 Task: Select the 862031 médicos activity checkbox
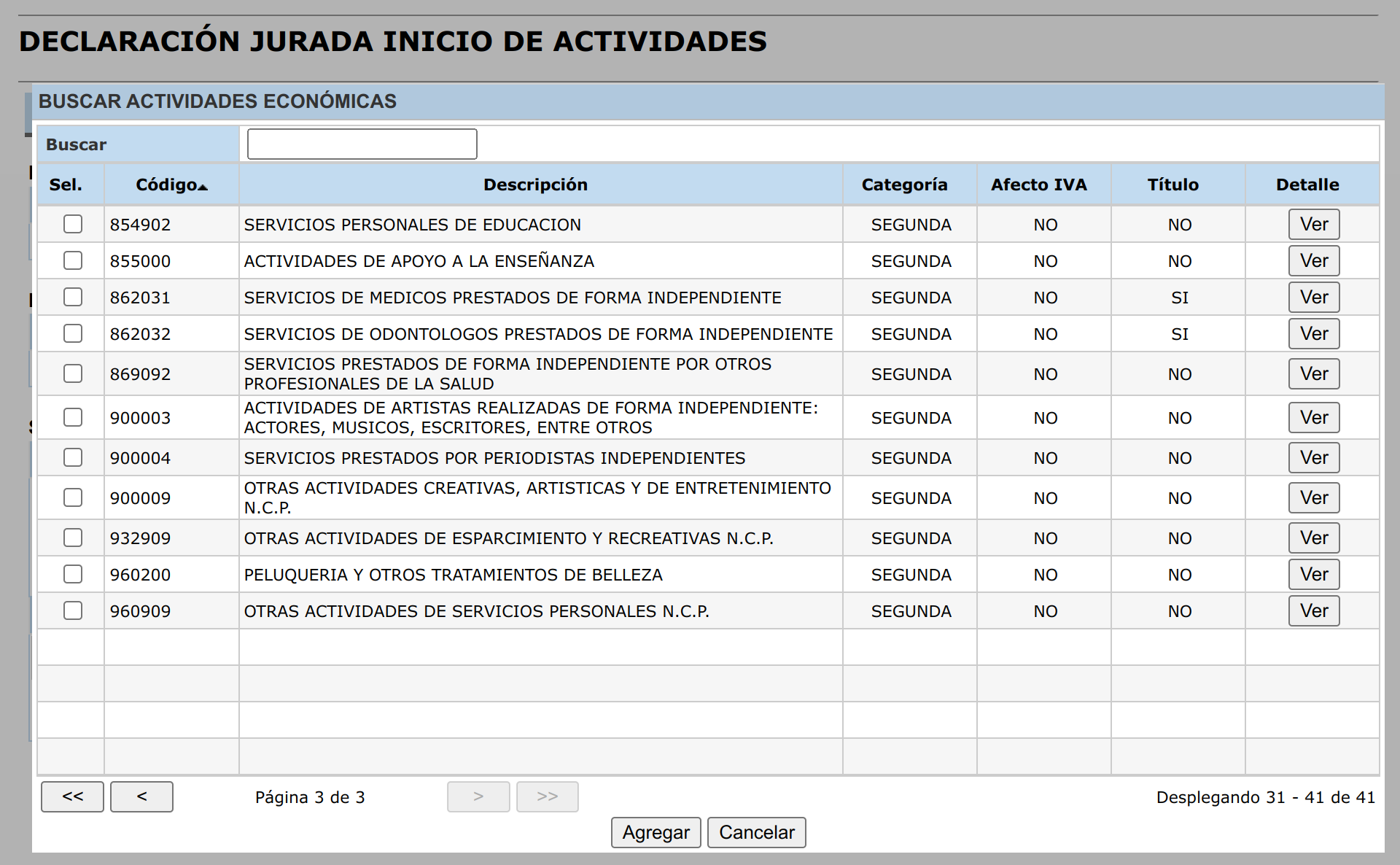[73, 297]
